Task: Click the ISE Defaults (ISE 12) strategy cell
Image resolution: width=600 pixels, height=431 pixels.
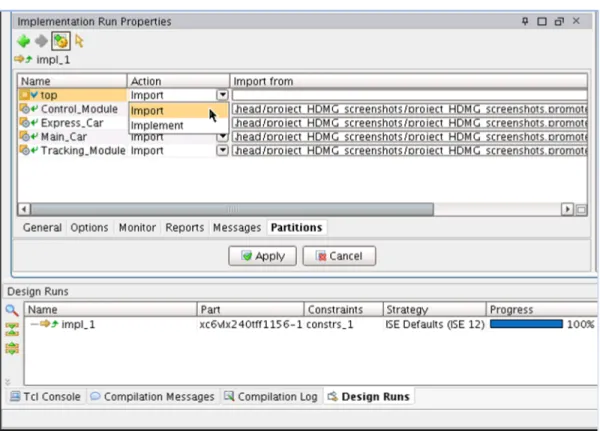Action: [435, 324]
